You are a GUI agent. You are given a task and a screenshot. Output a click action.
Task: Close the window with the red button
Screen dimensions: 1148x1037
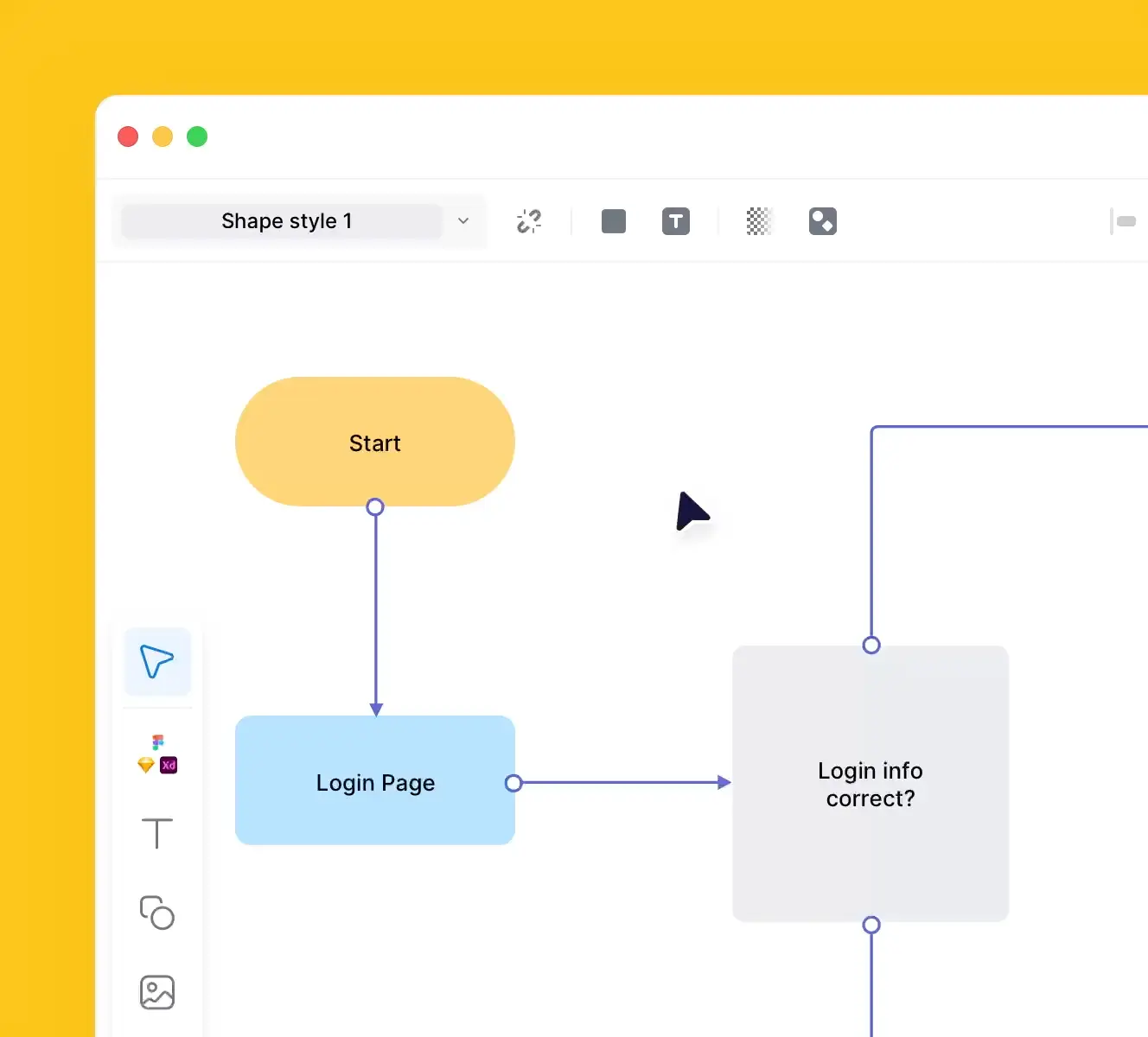pos(128,137)
